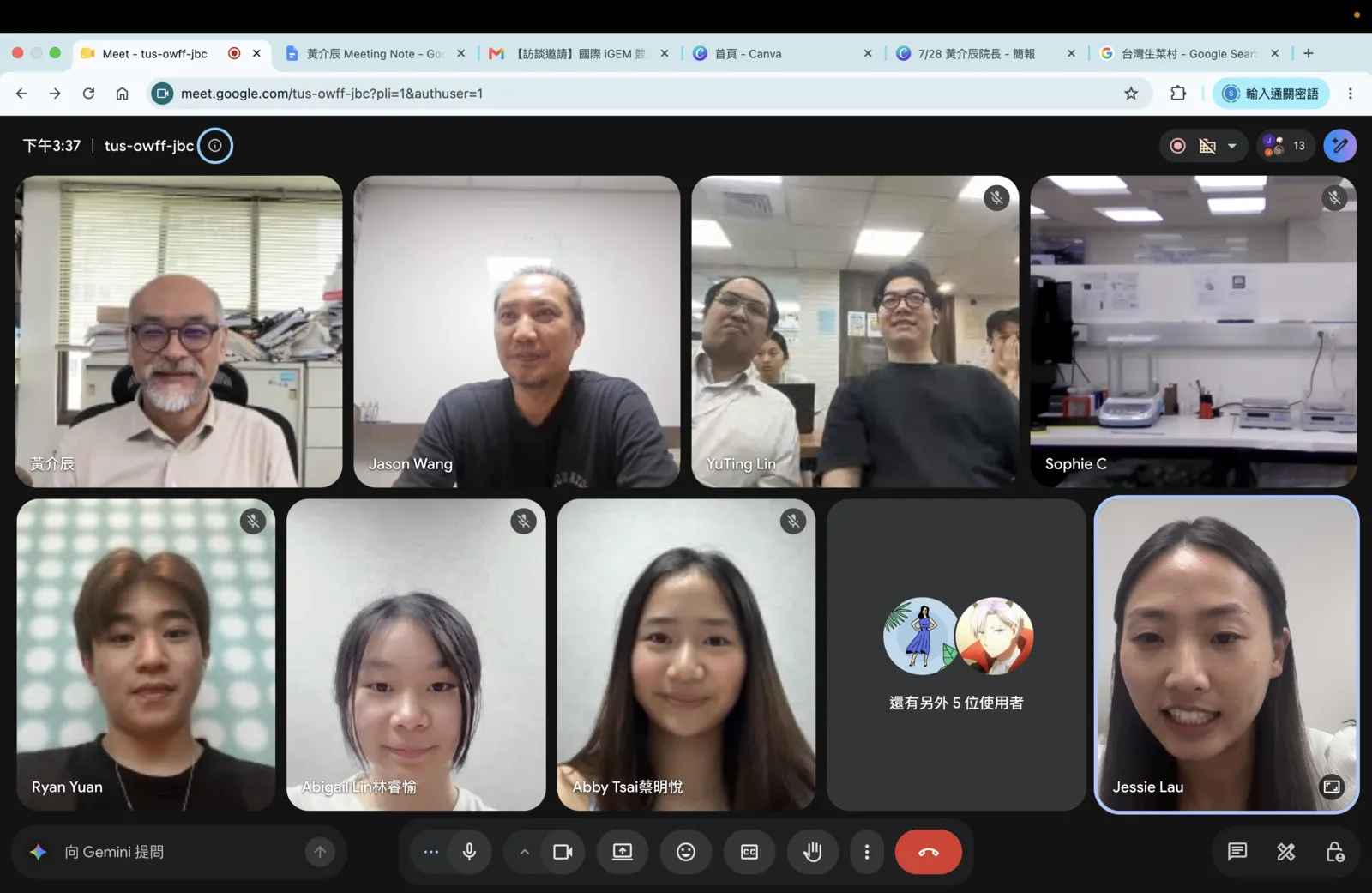1372x893 pixels.
Task: Go to the browser home page
Action: 122,94
